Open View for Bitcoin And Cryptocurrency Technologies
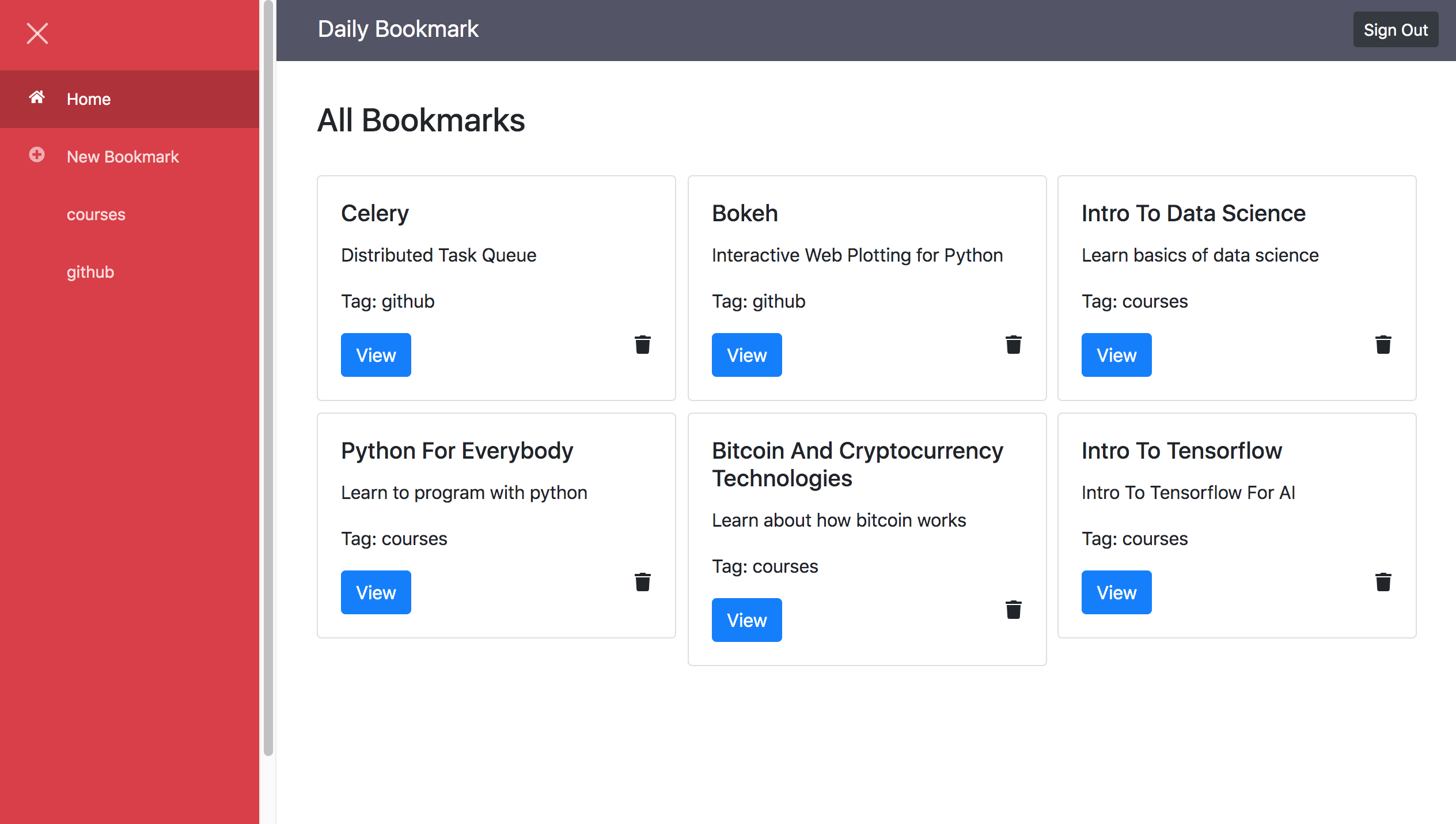The image size is (1456, 824). pyautogui.click(x=746, y=620)
